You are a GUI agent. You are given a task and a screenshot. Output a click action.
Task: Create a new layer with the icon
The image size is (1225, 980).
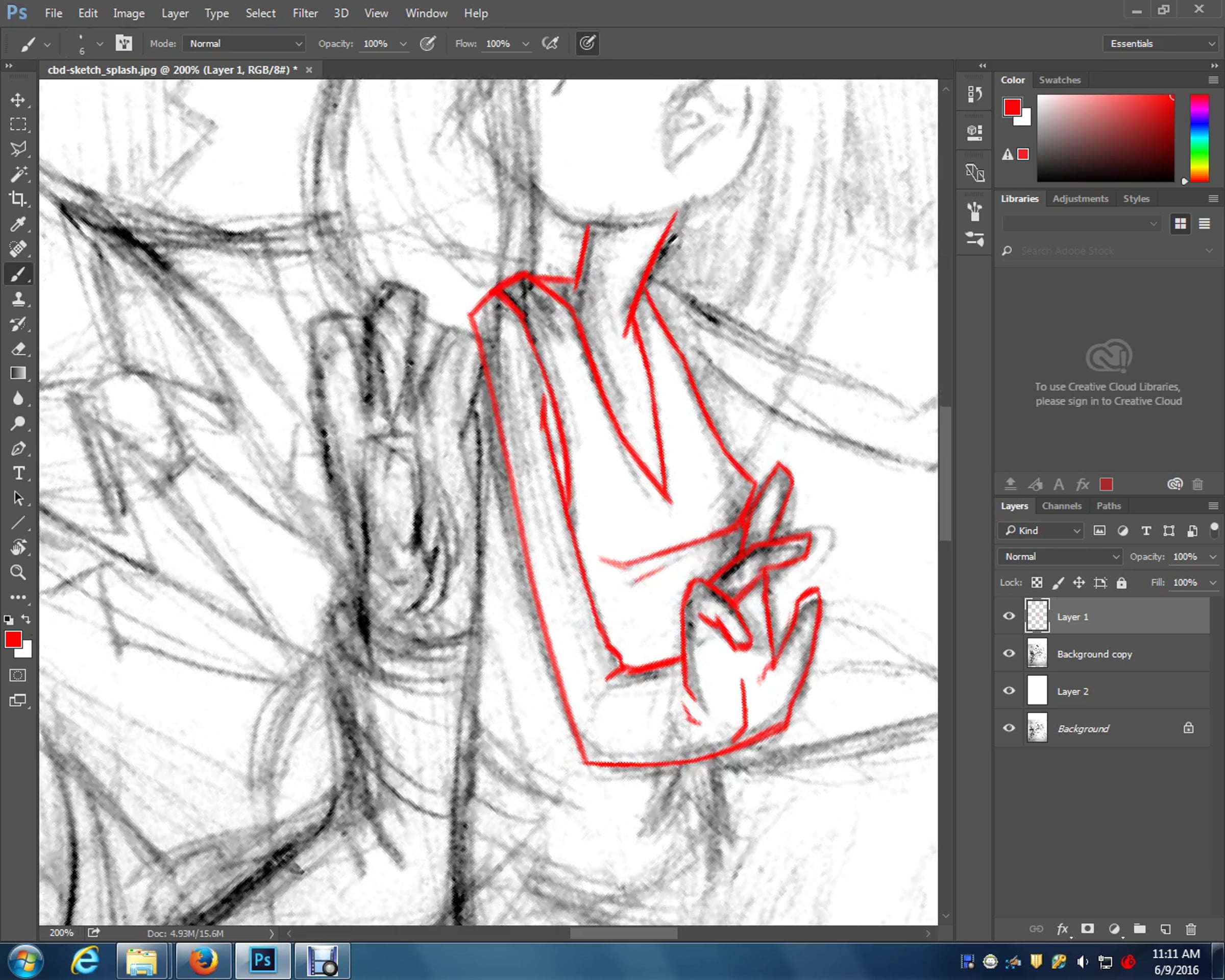(1165, 929)
